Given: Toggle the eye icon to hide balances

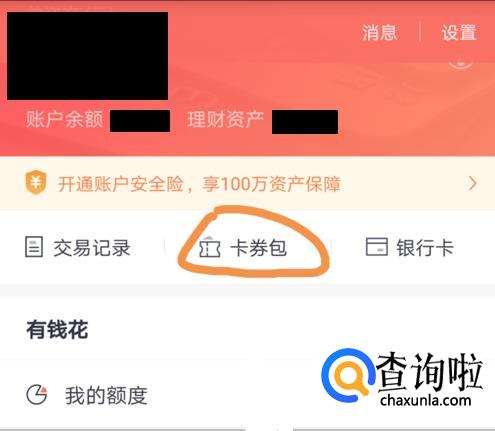Looking at the screenshot, I should click(x=460, y=64).
